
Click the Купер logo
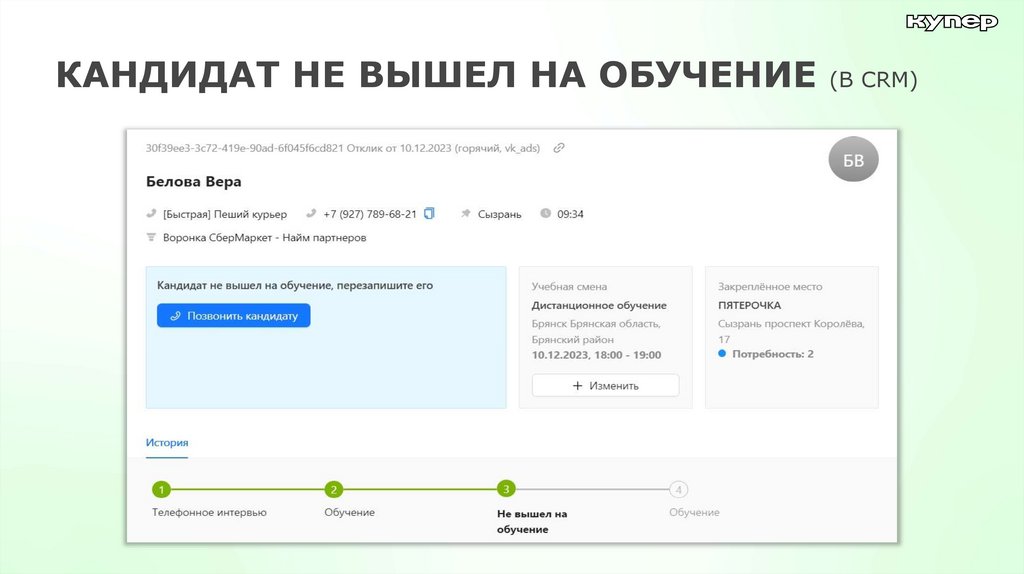point(952,22)
